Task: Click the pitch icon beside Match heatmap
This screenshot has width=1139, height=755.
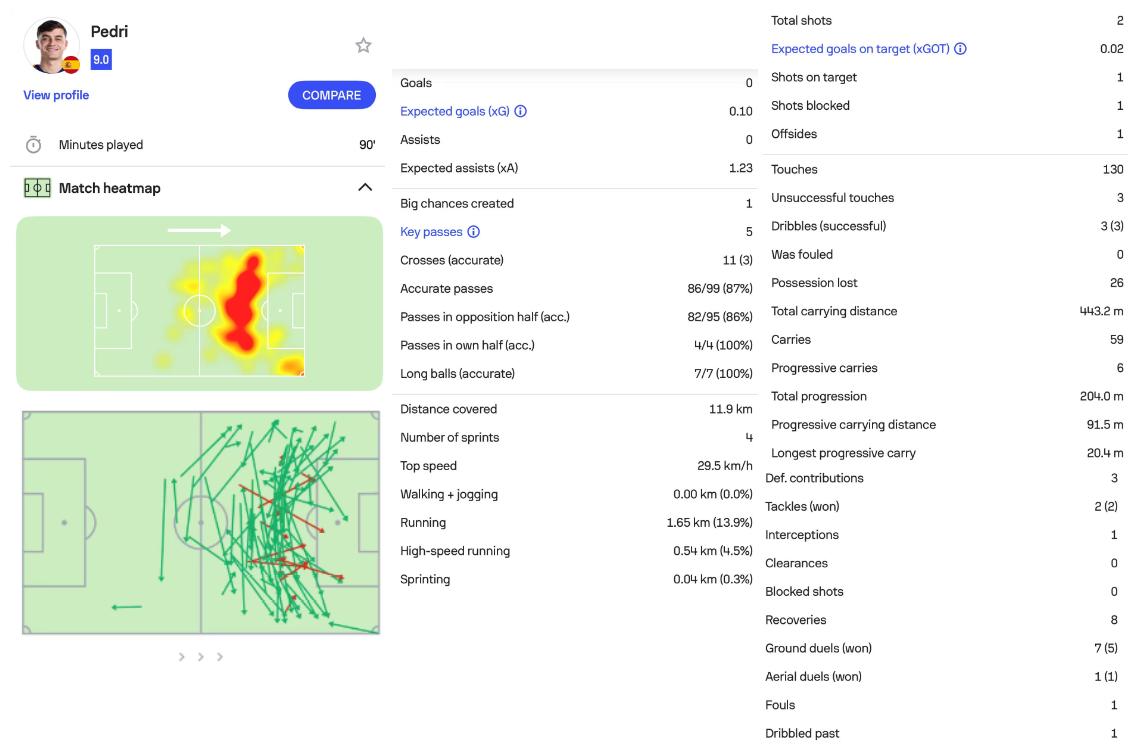Action: click(37, 188)
